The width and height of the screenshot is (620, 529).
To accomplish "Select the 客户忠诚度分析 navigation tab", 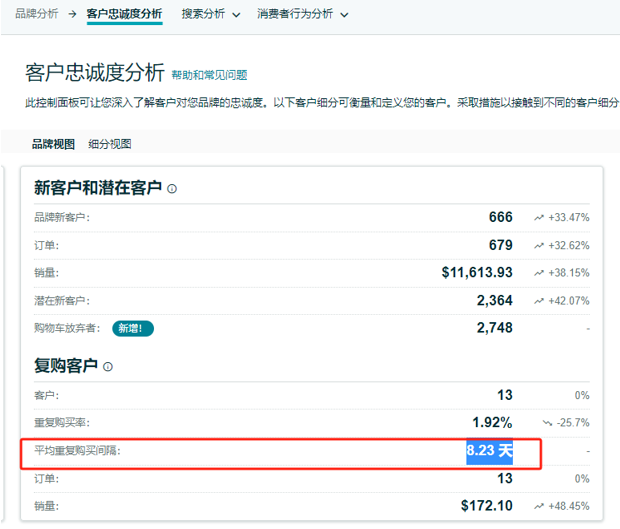I will coord(124,15).
